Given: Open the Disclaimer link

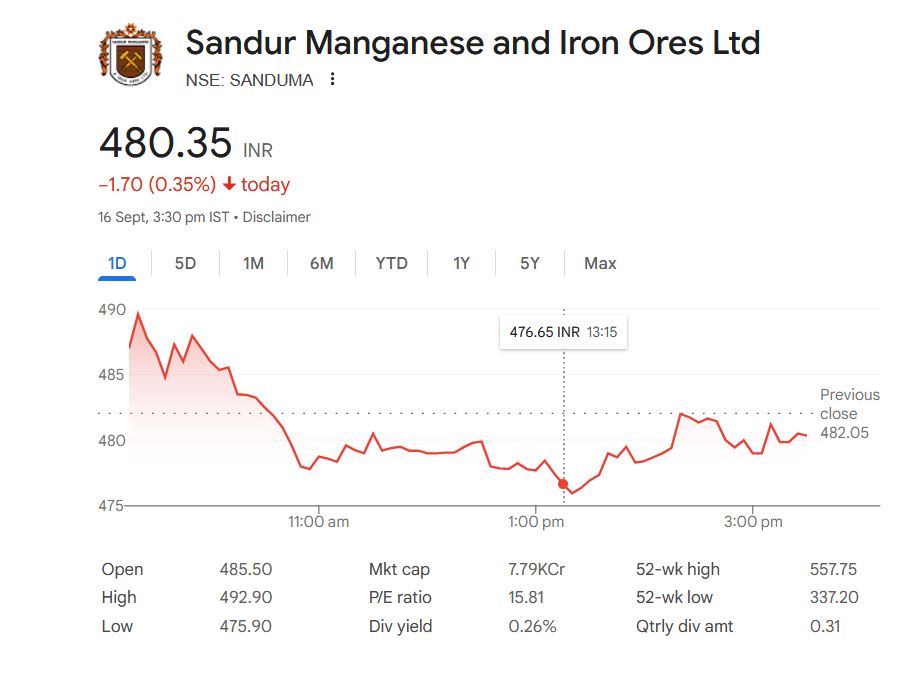Looking at the screenshot, I should coord(276,217).
